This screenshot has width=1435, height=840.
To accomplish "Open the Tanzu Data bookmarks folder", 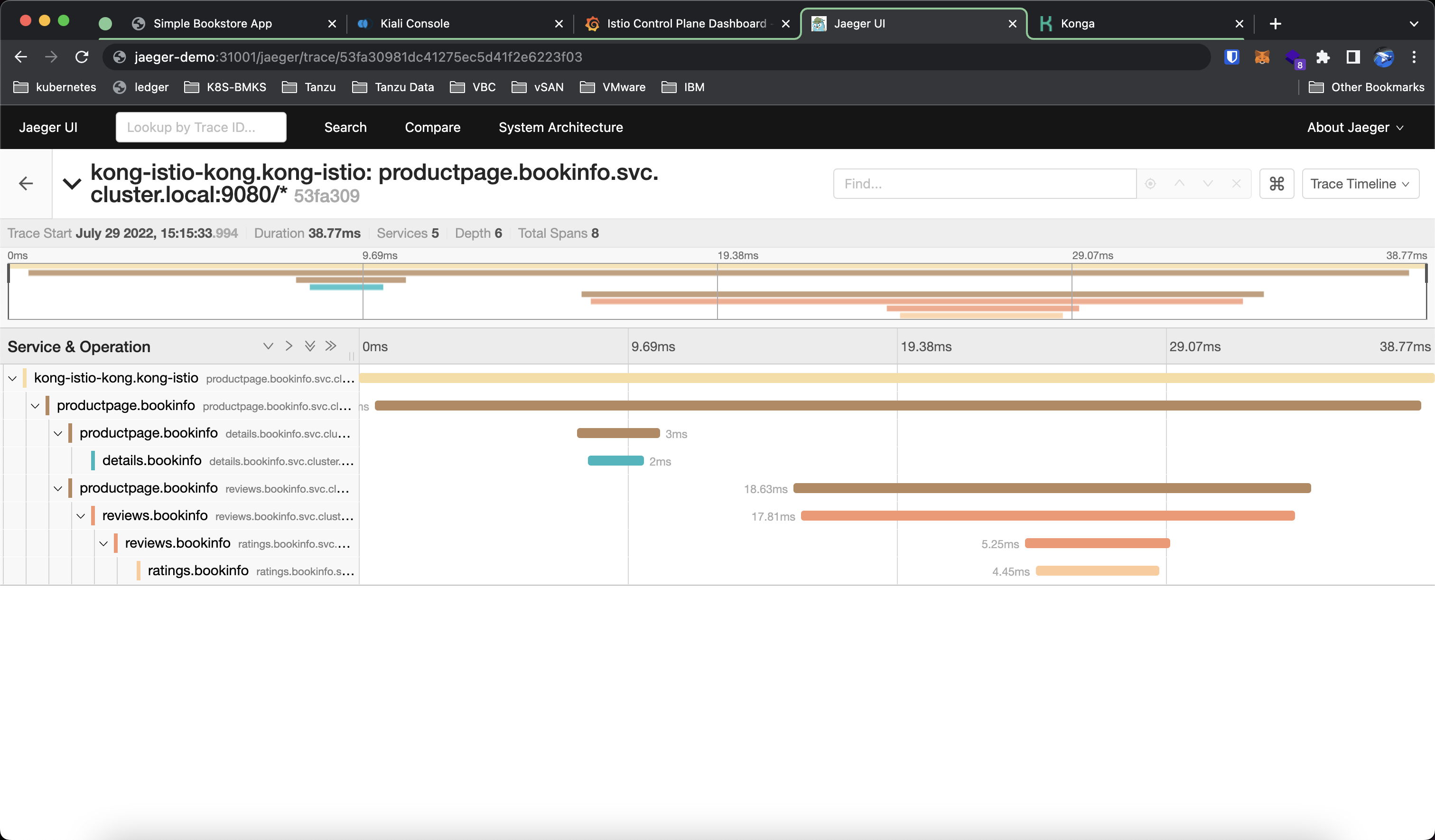I will [x=393, y=87].
